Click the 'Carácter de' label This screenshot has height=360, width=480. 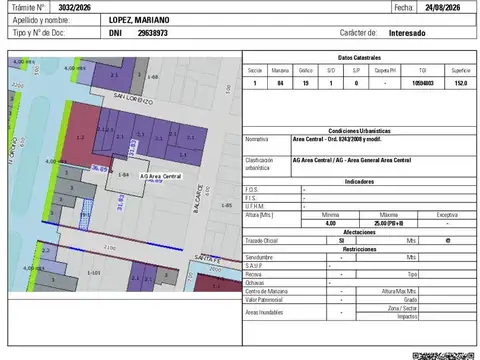point(358,33)
